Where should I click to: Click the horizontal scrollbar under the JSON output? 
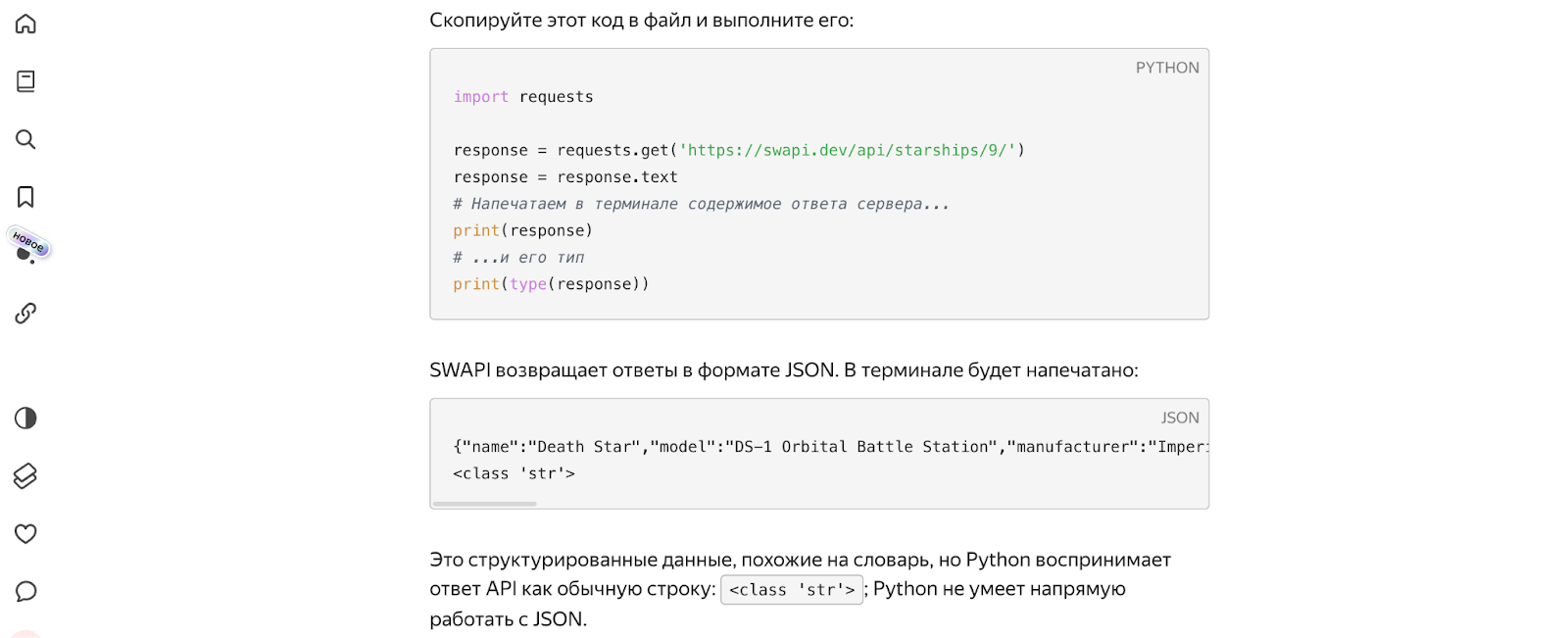click(x=485, y=504)
